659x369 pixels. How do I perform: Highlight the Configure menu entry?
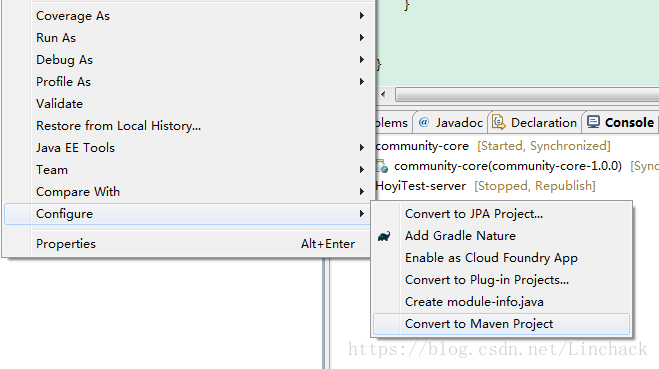187,214
